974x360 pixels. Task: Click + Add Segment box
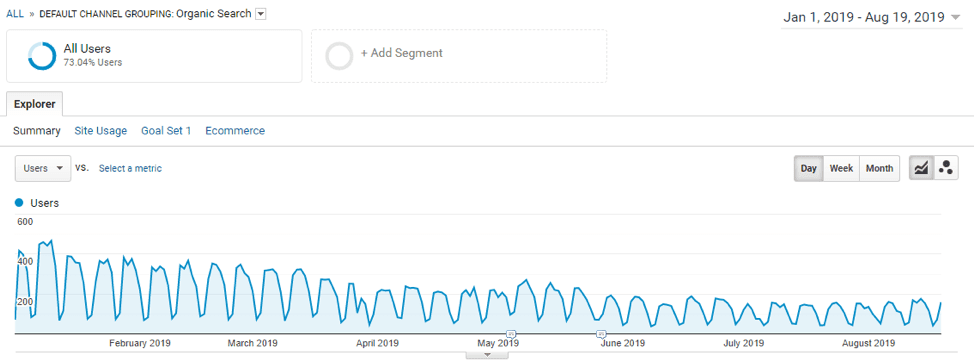[x=459, y=56]
